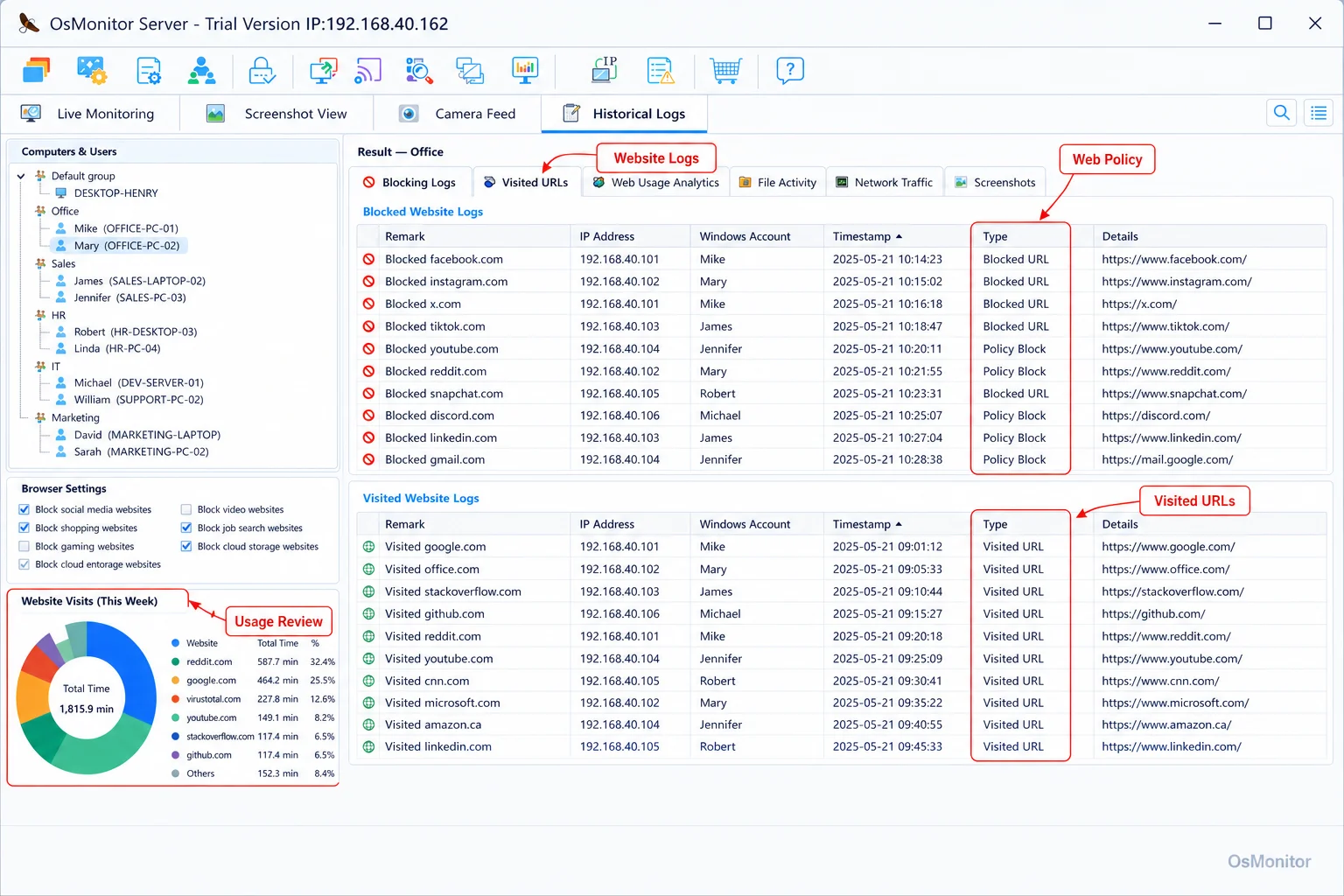Click the globe icon on Visited google.com row
Screen dimensions: 1344x896
(369, 547)
